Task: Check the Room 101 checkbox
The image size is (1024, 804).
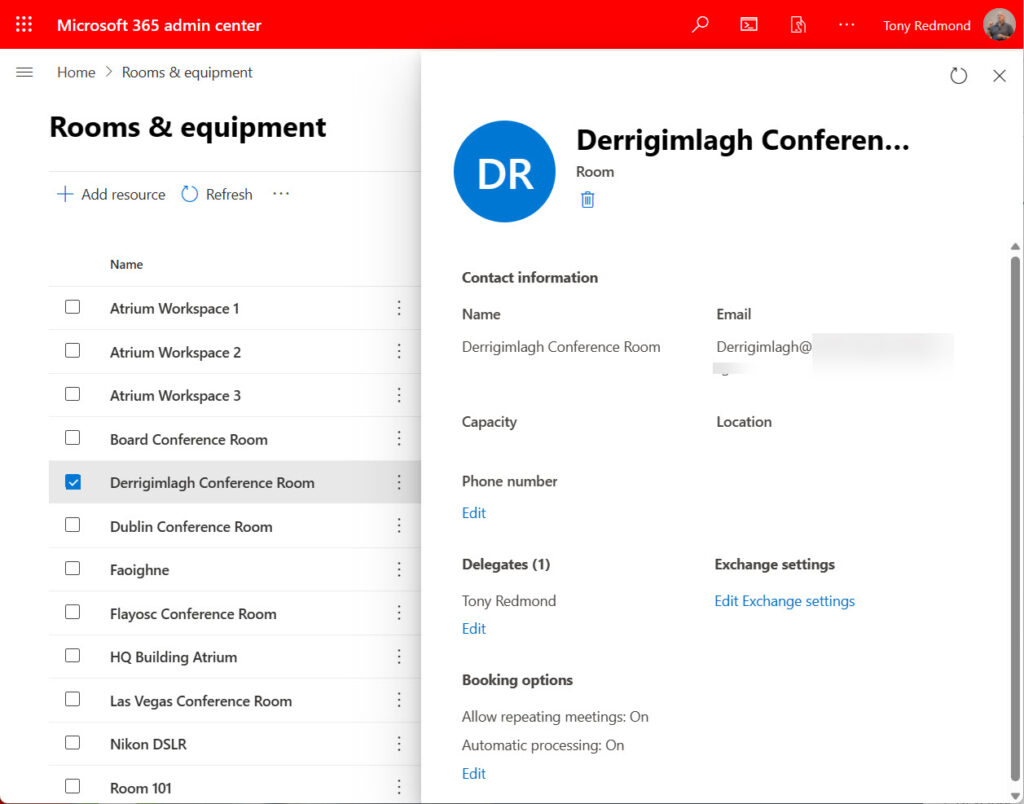Action: click(72, 786)
